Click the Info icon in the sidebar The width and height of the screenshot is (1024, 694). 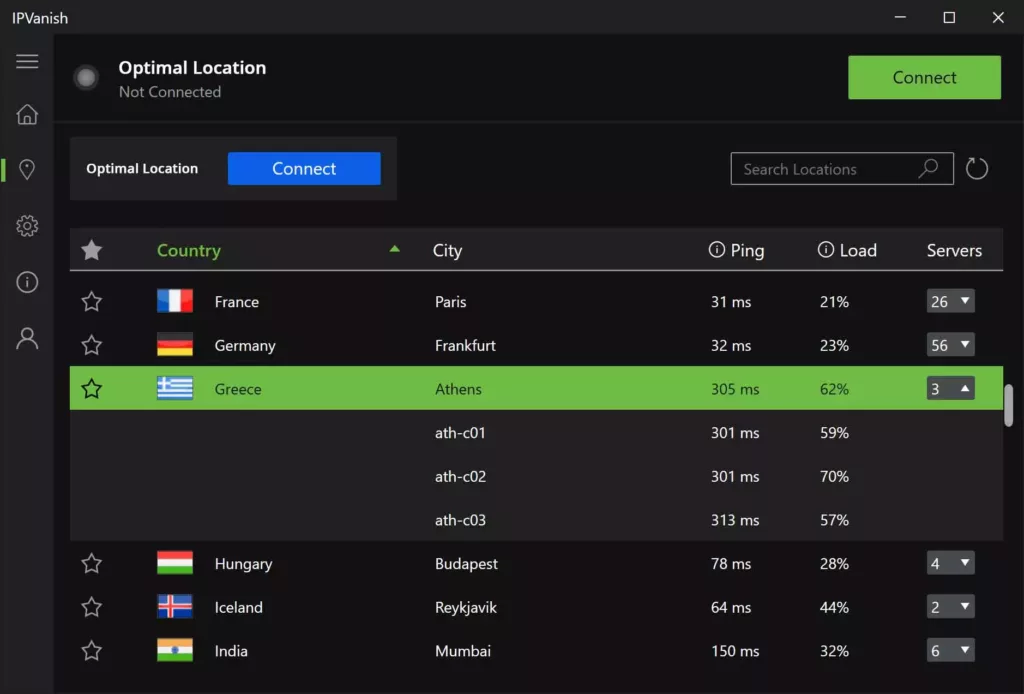click(27, 282)
